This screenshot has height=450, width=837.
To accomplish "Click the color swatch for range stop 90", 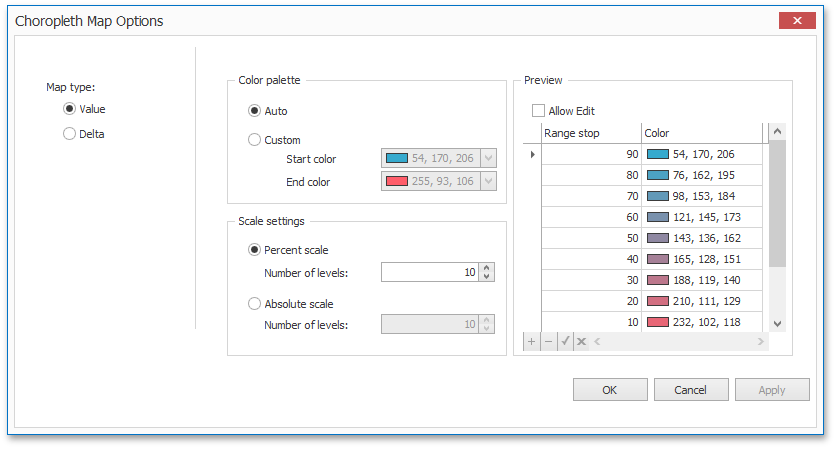I will [x=658, y=154].
